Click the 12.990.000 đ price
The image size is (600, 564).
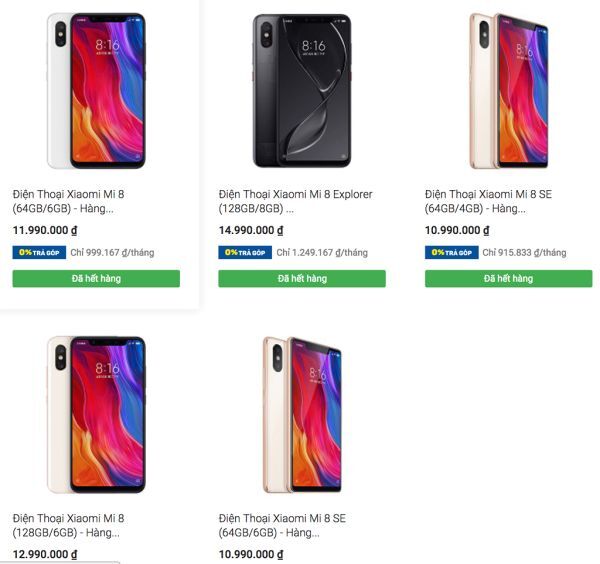pyautogui.click(x=45, y=554)
